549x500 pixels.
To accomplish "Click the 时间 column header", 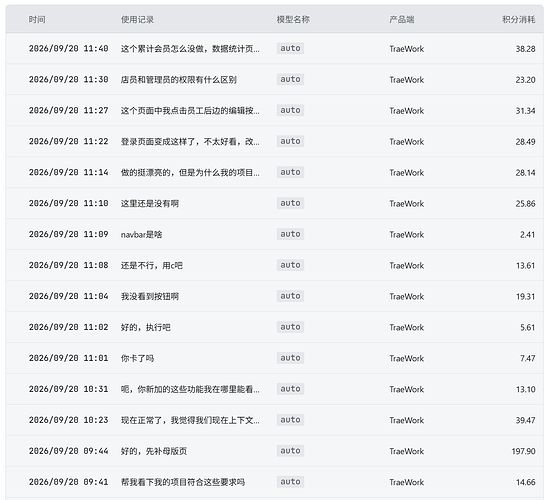I will coord(37,19).
